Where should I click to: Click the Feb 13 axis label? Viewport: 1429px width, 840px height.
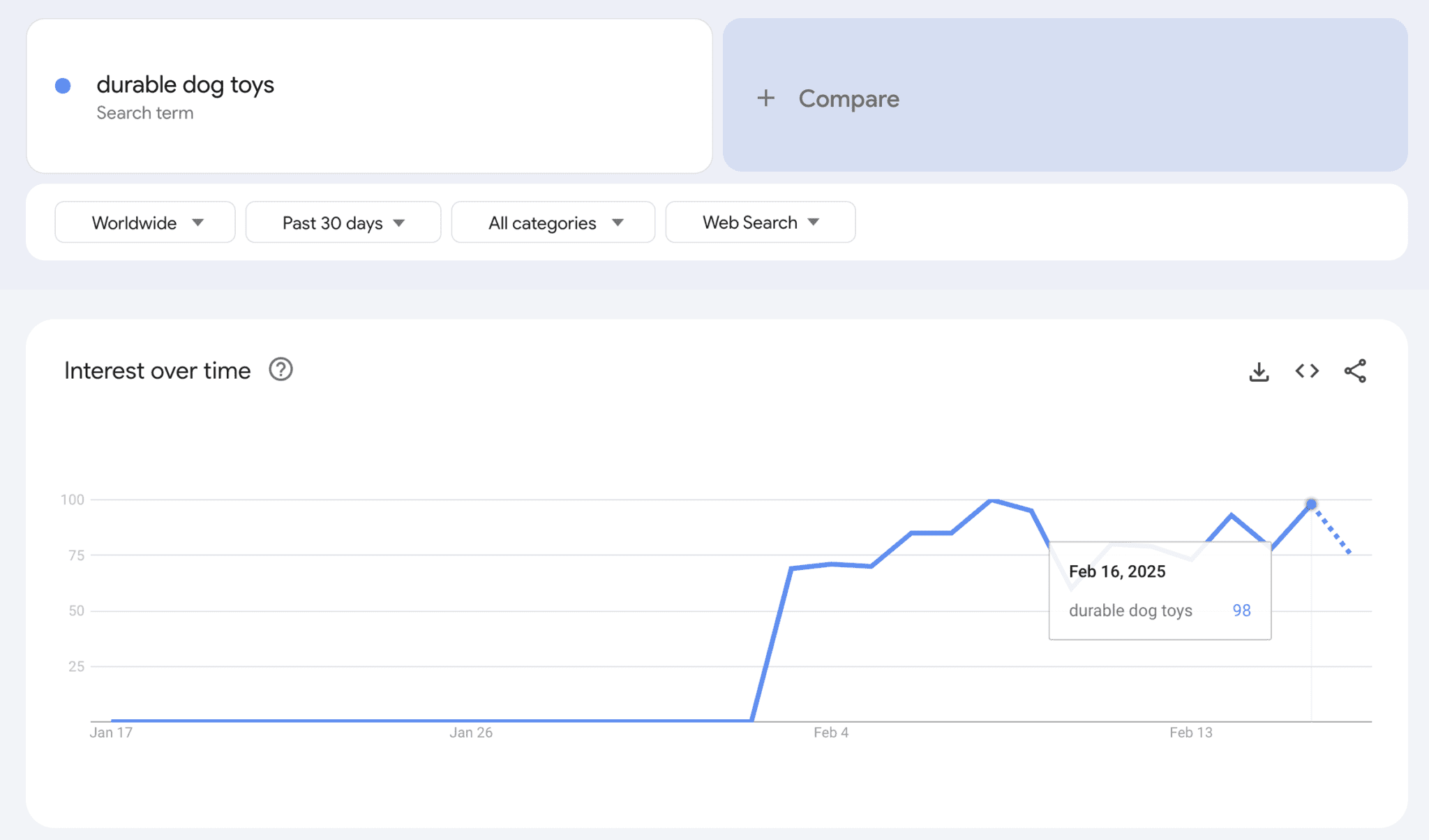(1191, 732)
